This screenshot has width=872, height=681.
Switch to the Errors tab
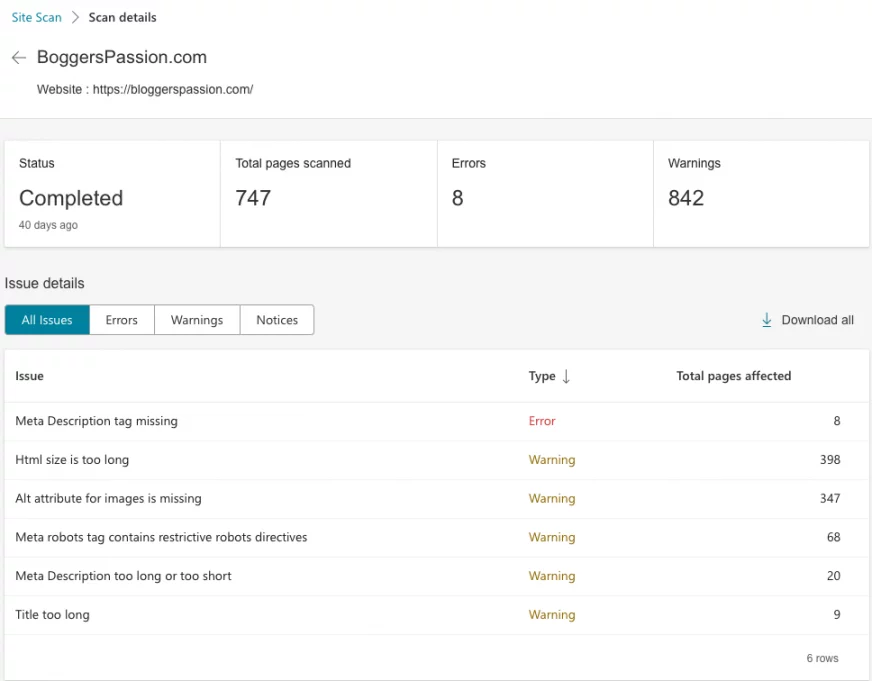click(122, 320)
